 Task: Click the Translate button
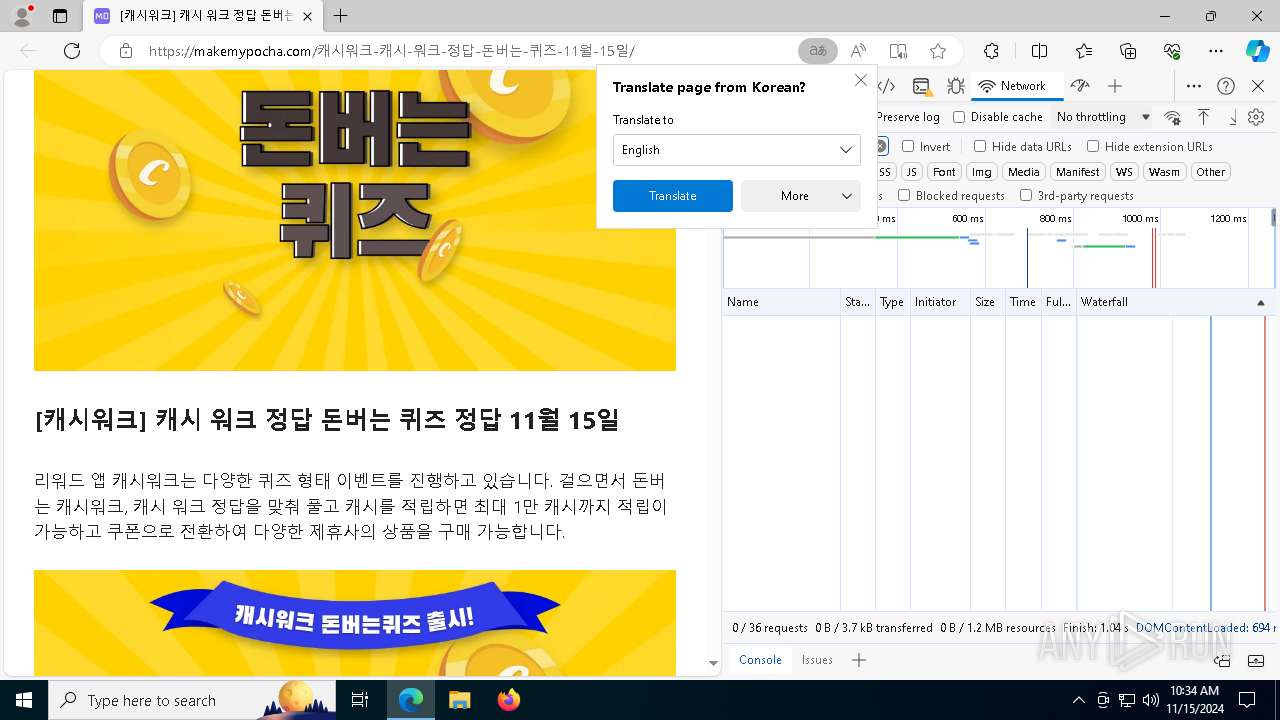click(673, 196)
